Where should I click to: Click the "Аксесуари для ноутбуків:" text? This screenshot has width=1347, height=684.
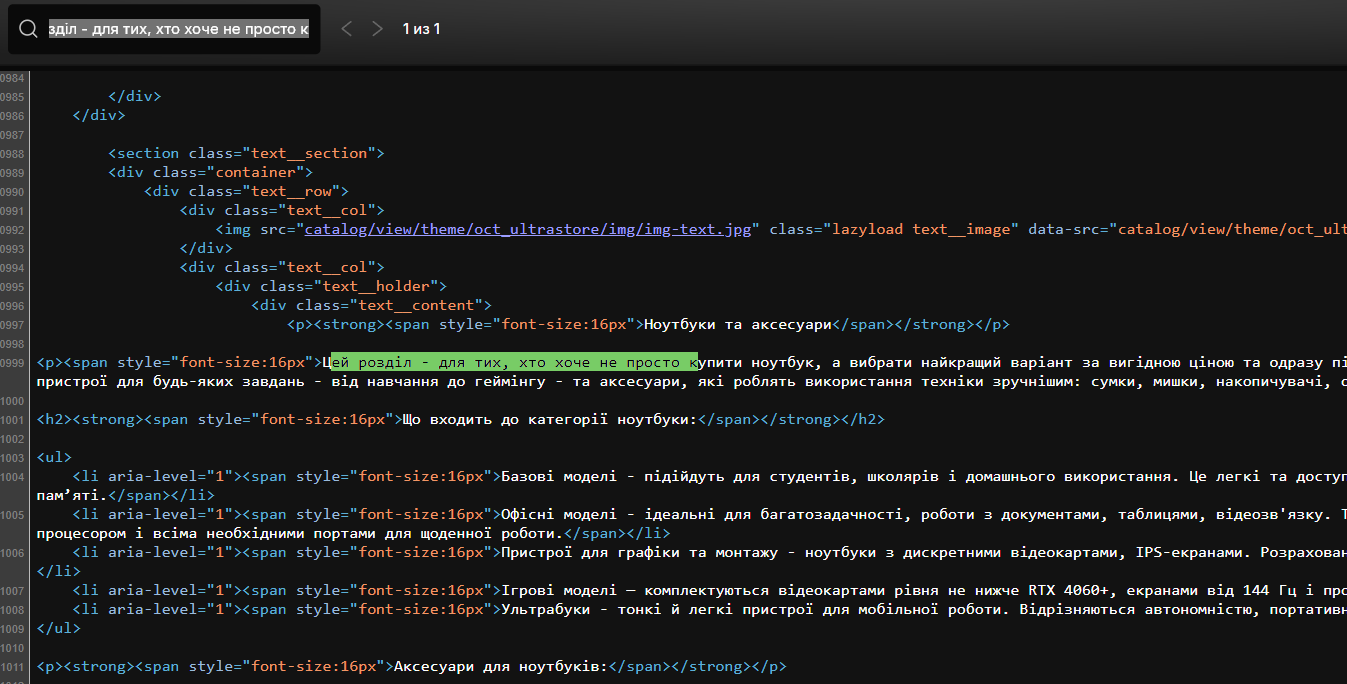tap(497, 666)
